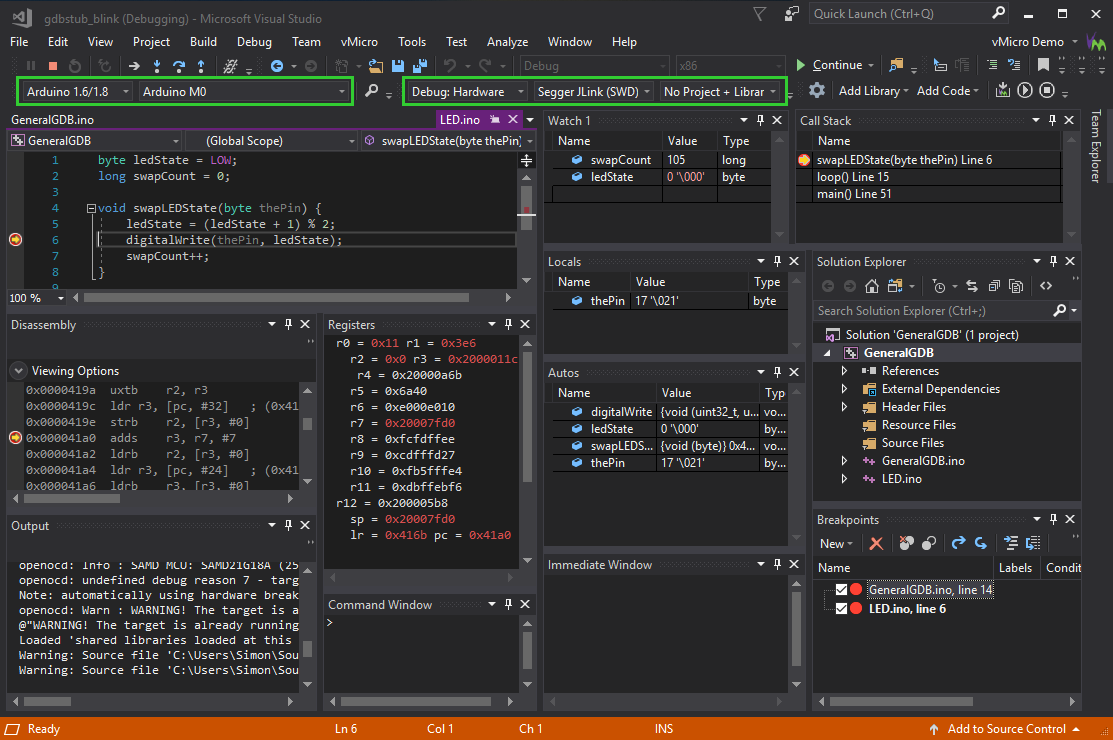Click Collapse All in Solution Explorer
This screenshot has width=1113, height=740.
(994, 286)
